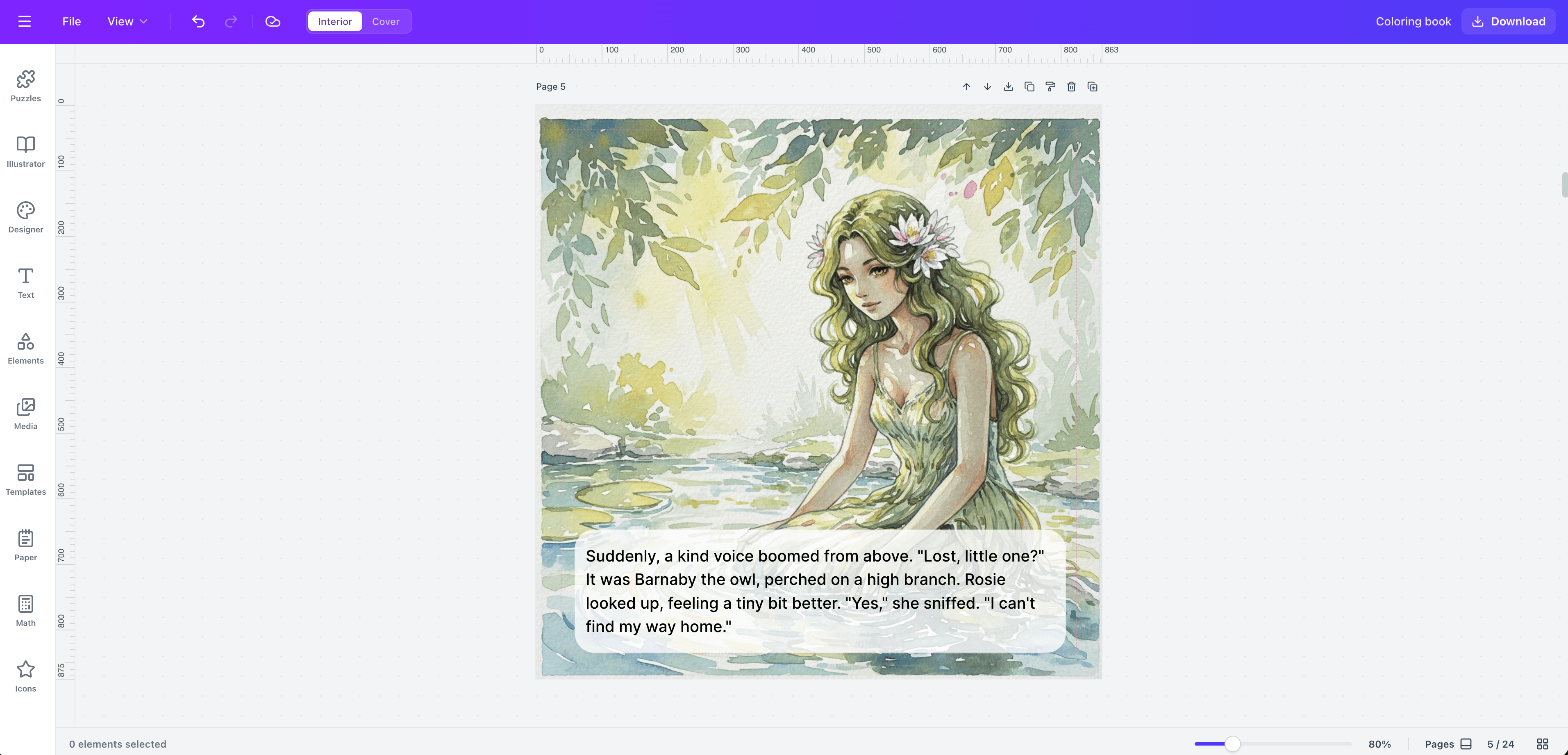Browse Templates in the sidebar
1568x755 pixels.
click(x=25, y=479)
